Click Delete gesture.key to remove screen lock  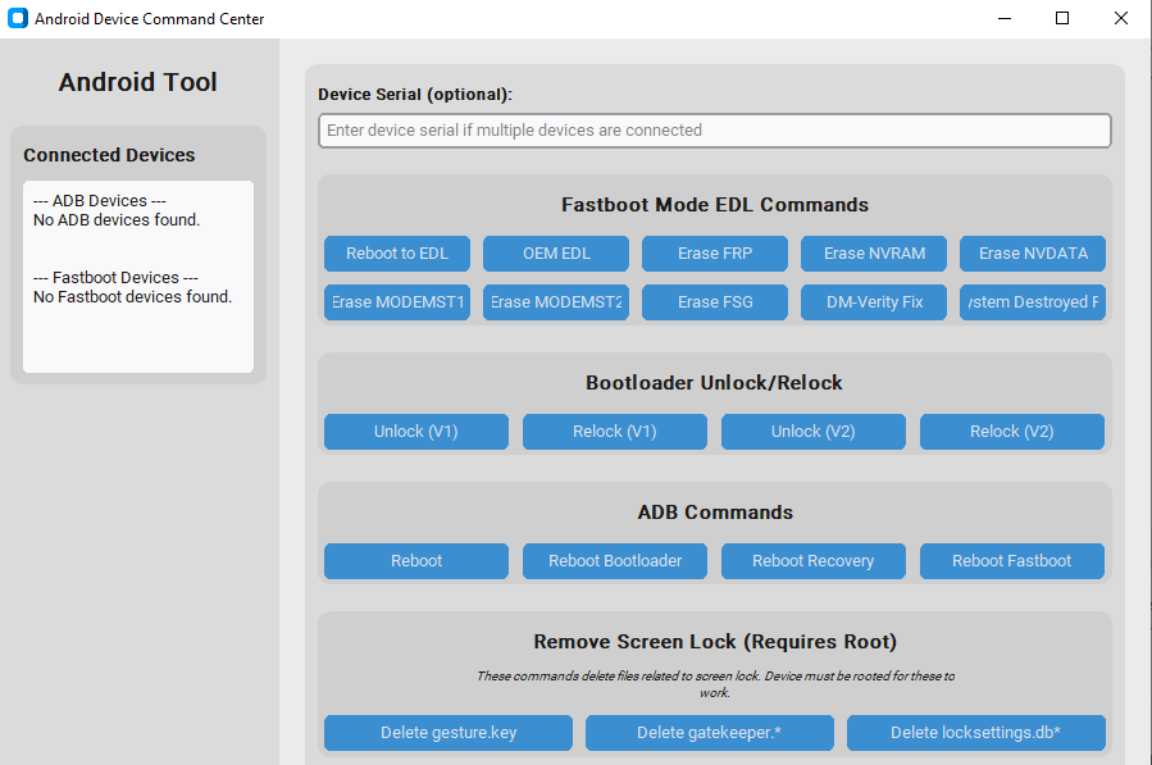coord(447,733)
